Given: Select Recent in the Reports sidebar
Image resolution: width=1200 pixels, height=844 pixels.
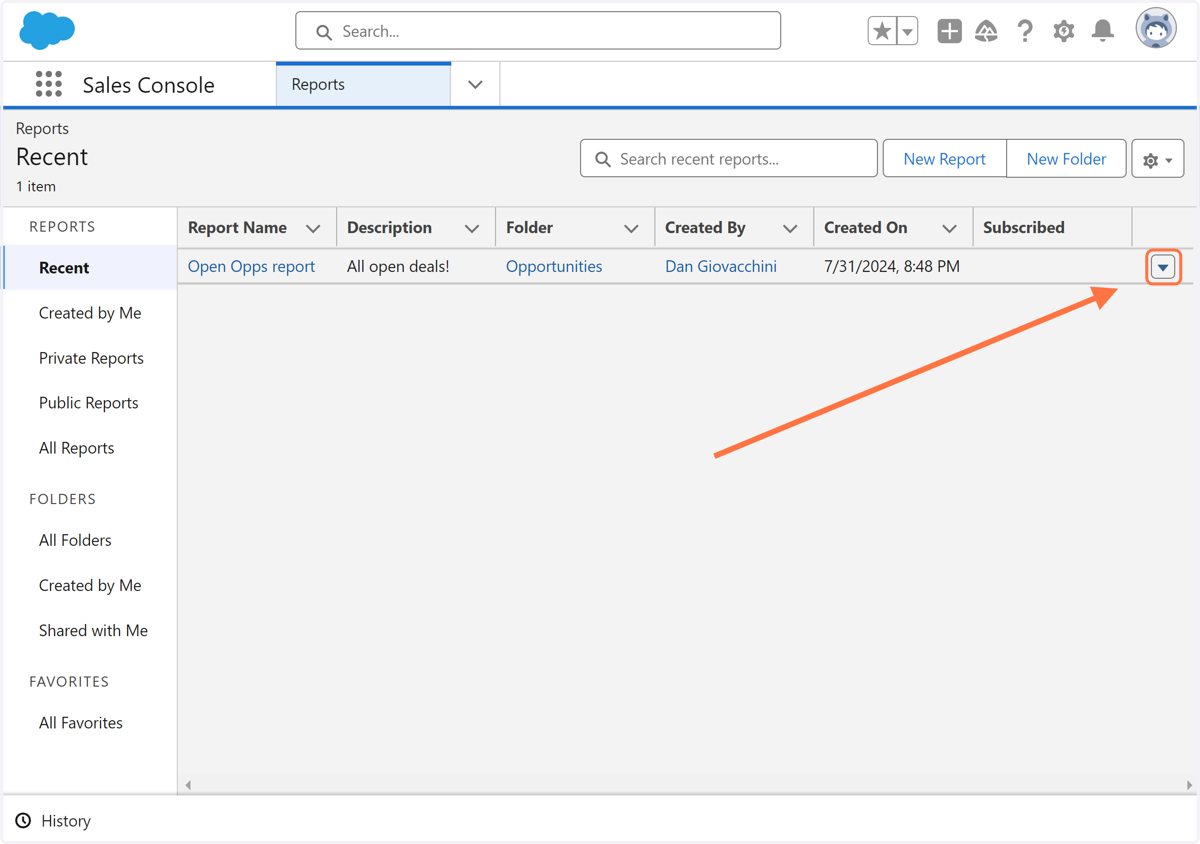Looking at the screenshot, I should [90, 268].
